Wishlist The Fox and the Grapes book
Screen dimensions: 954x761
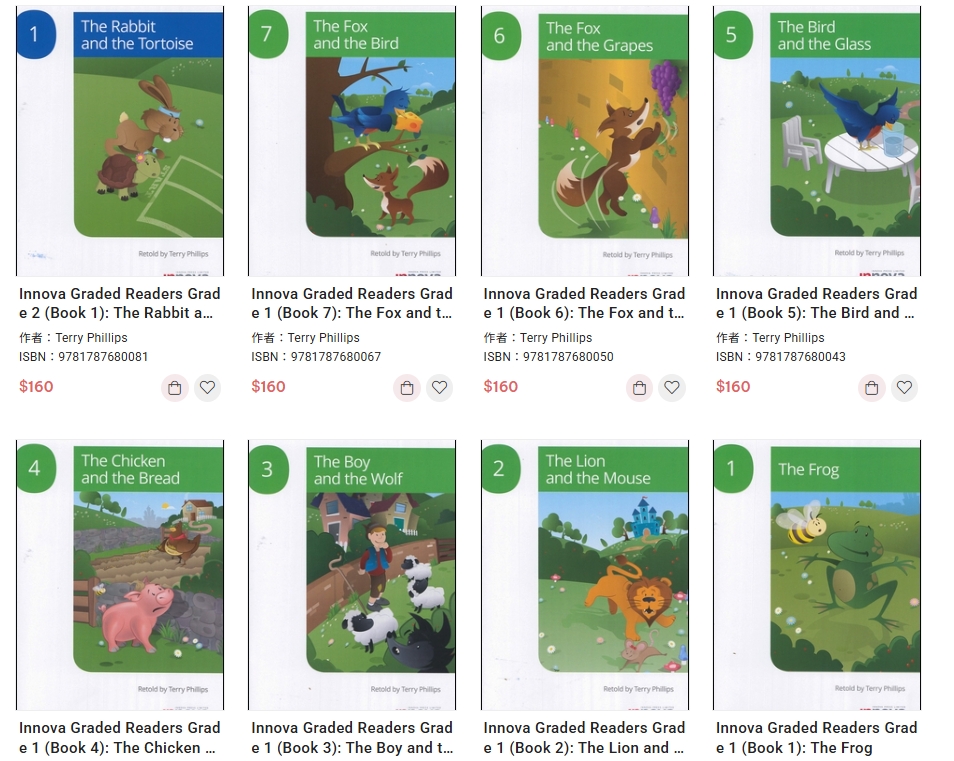[672, 387]
